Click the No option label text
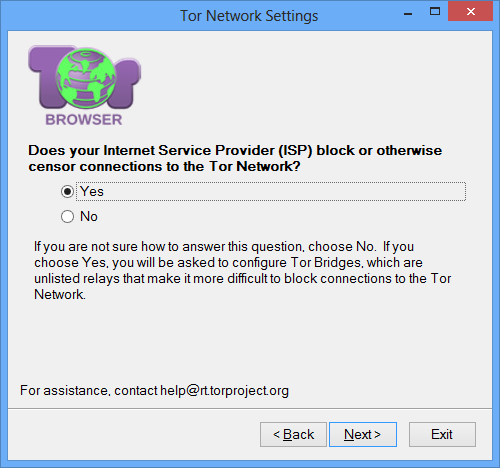 (89, 217)
